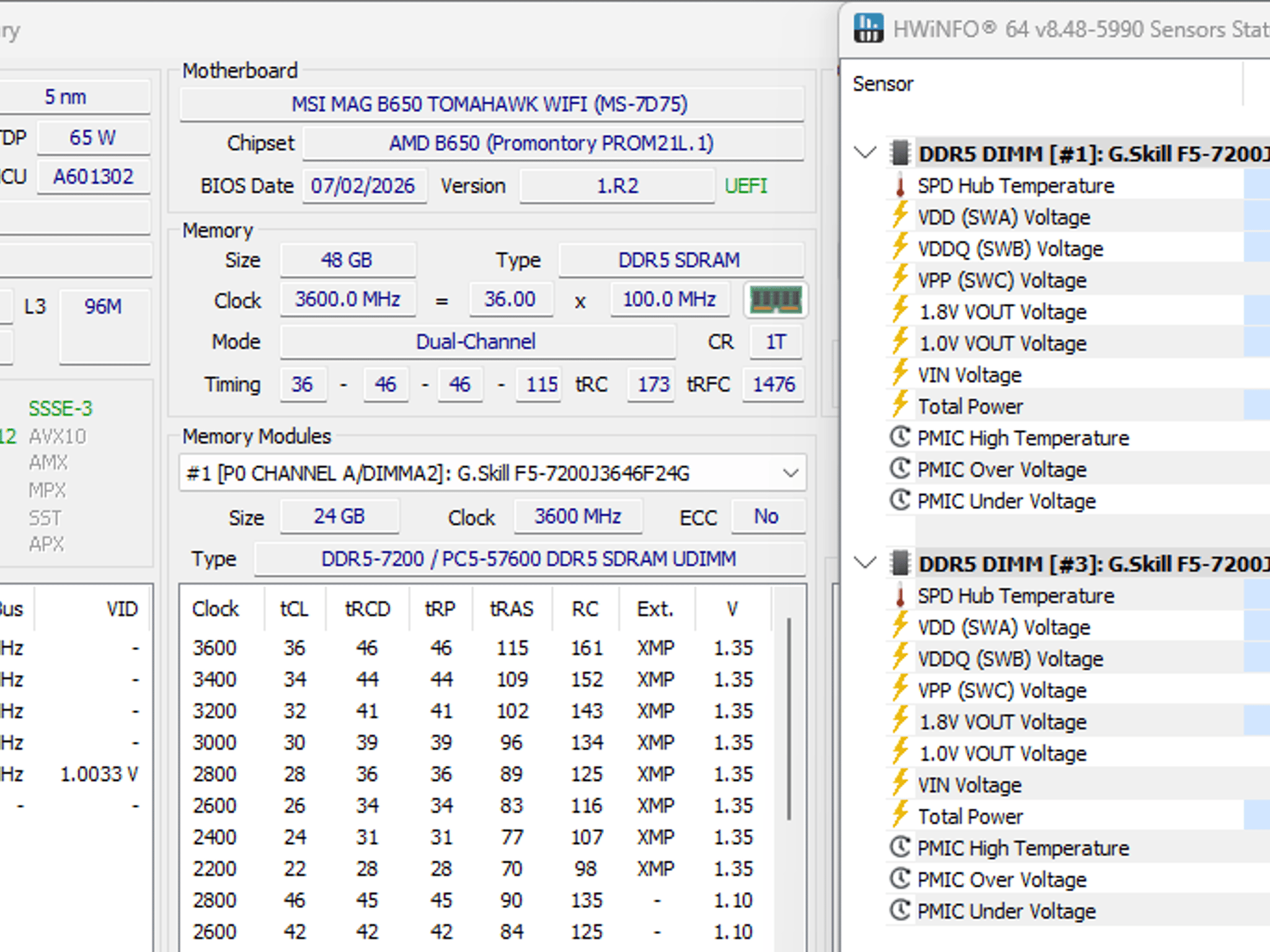This screenshot has height=952, width=1270.
Task: Click lightning icon of DIMM #1 VPP (SWC) Voltage
Action: click(x=900, y=279)
